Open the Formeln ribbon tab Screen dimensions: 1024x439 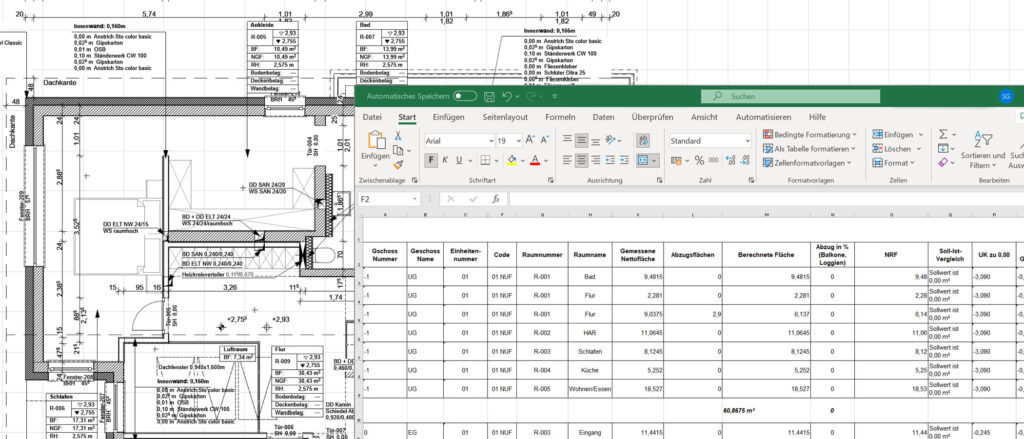tap(560, 117)
